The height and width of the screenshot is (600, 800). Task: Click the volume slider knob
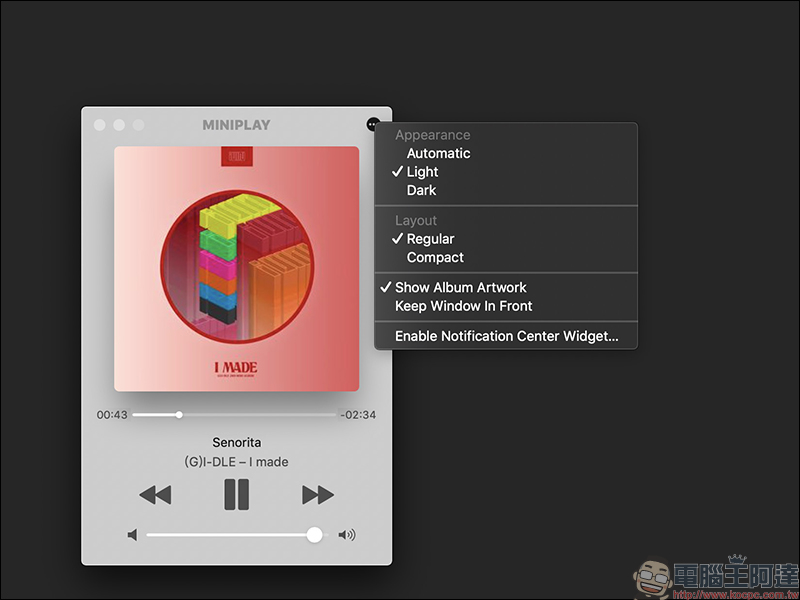click(x=314, y=535)
